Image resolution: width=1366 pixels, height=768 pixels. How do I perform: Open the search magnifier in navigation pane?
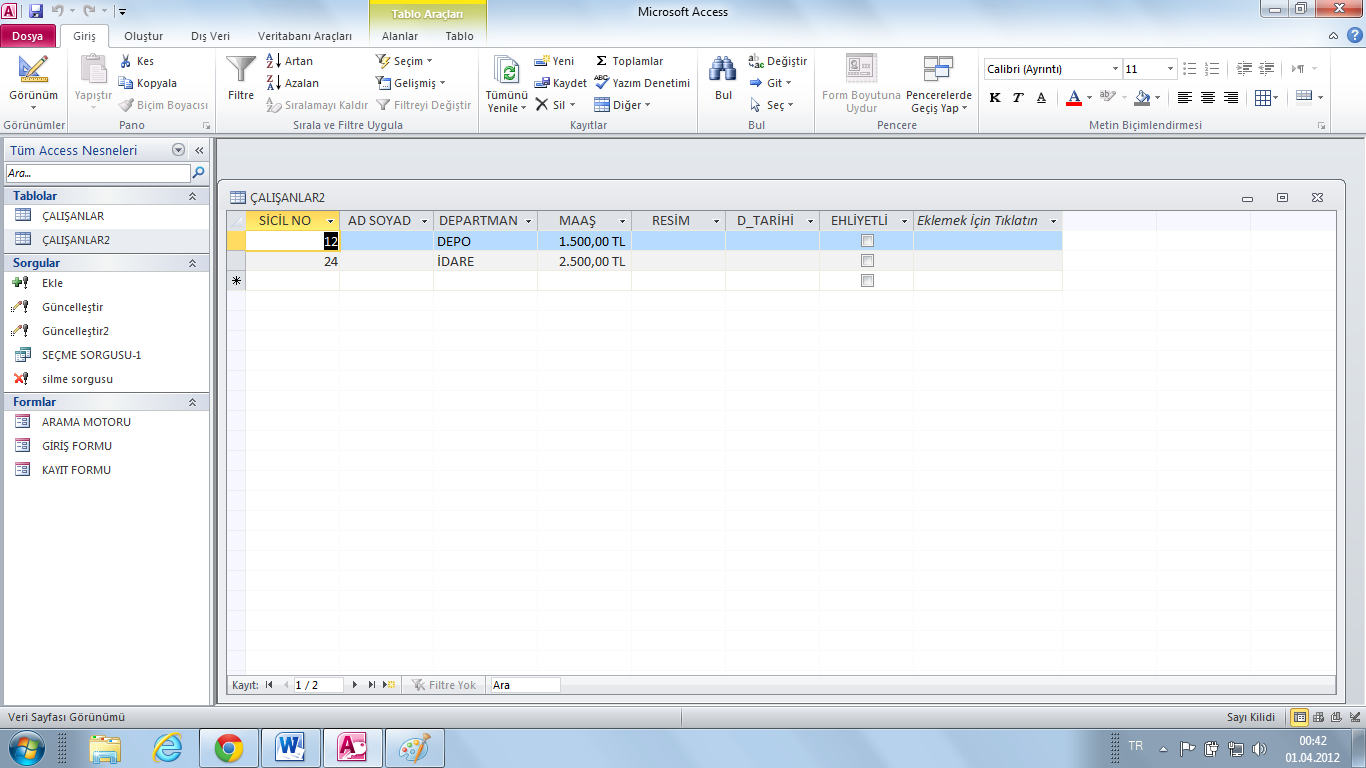198,173
